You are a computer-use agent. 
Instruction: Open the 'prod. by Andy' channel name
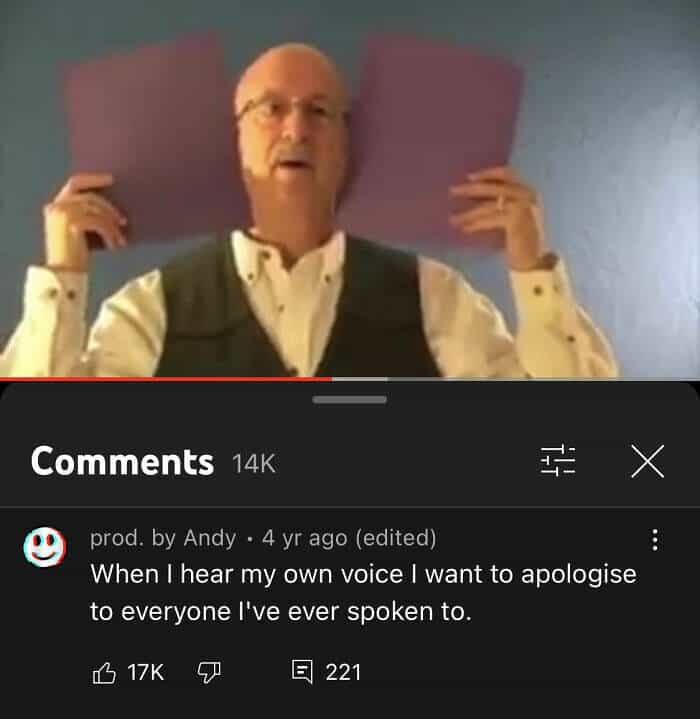point(163,538)
